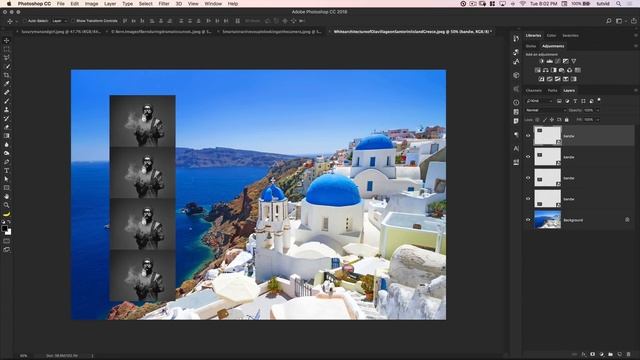Select the Healing Brush tool
This screenshot has width=640, height=360.
click(x=7, y=92)
